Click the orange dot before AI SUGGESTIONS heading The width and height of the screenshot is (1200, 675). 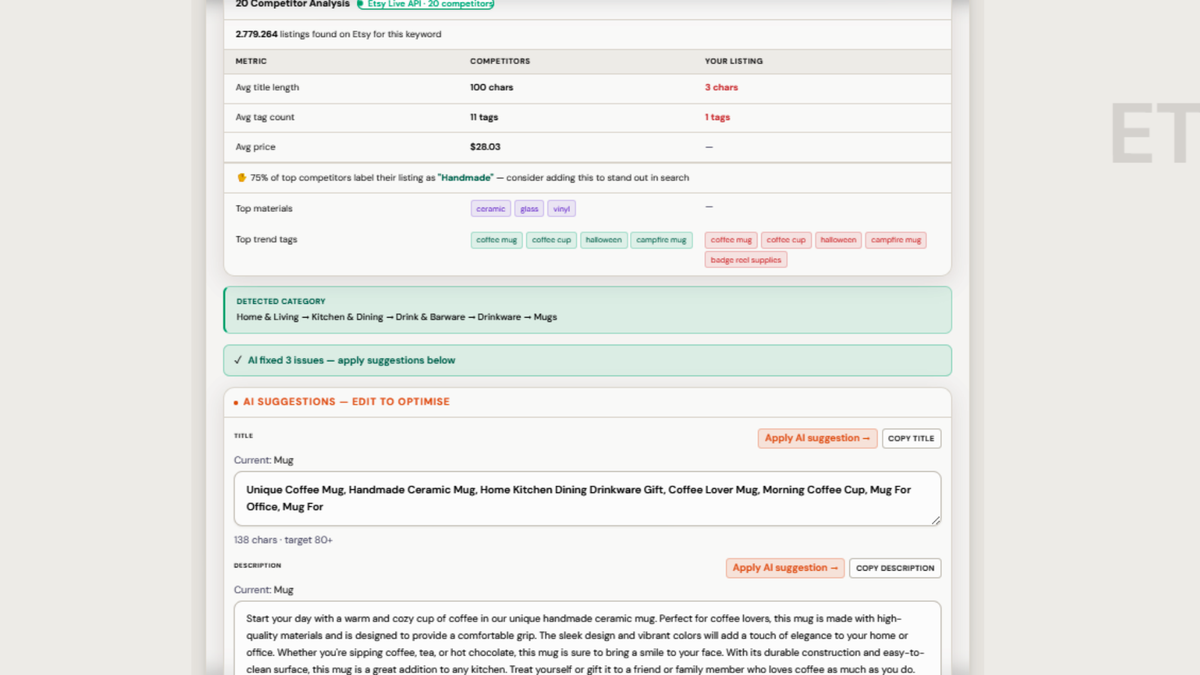pyautogui.click(x=236, y=403)
